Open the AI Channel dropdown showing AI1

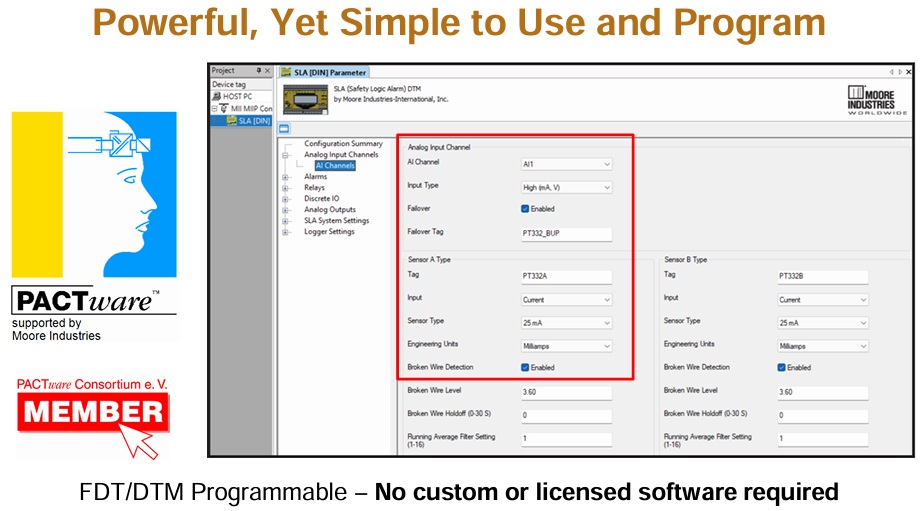[566, 164]
